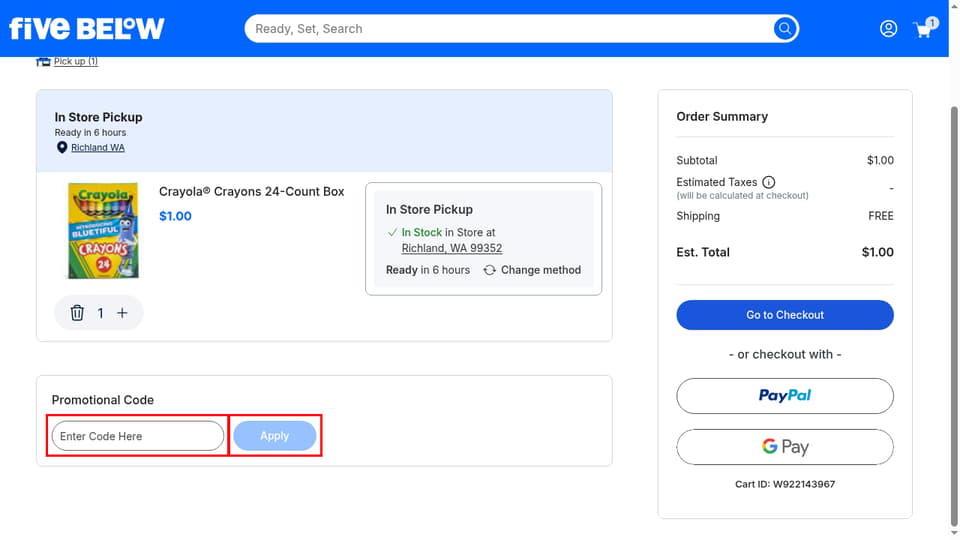This screenshot has height=540, width=960.
Task: Click Change method
Action: pos(533,270)
